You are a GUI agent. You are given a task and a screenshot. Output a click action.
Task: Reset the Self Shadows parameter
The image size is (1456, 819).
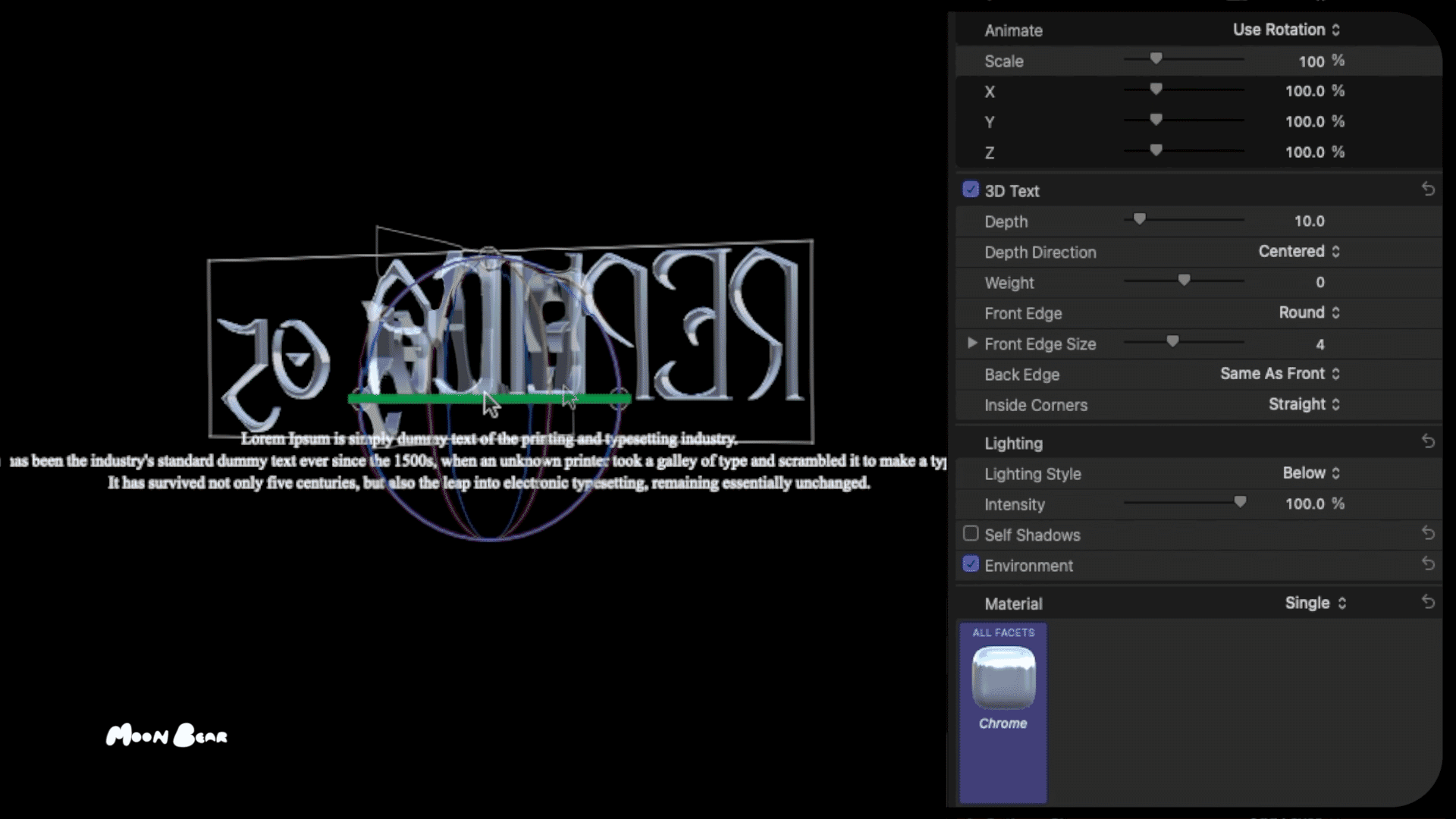point(1428,534)
